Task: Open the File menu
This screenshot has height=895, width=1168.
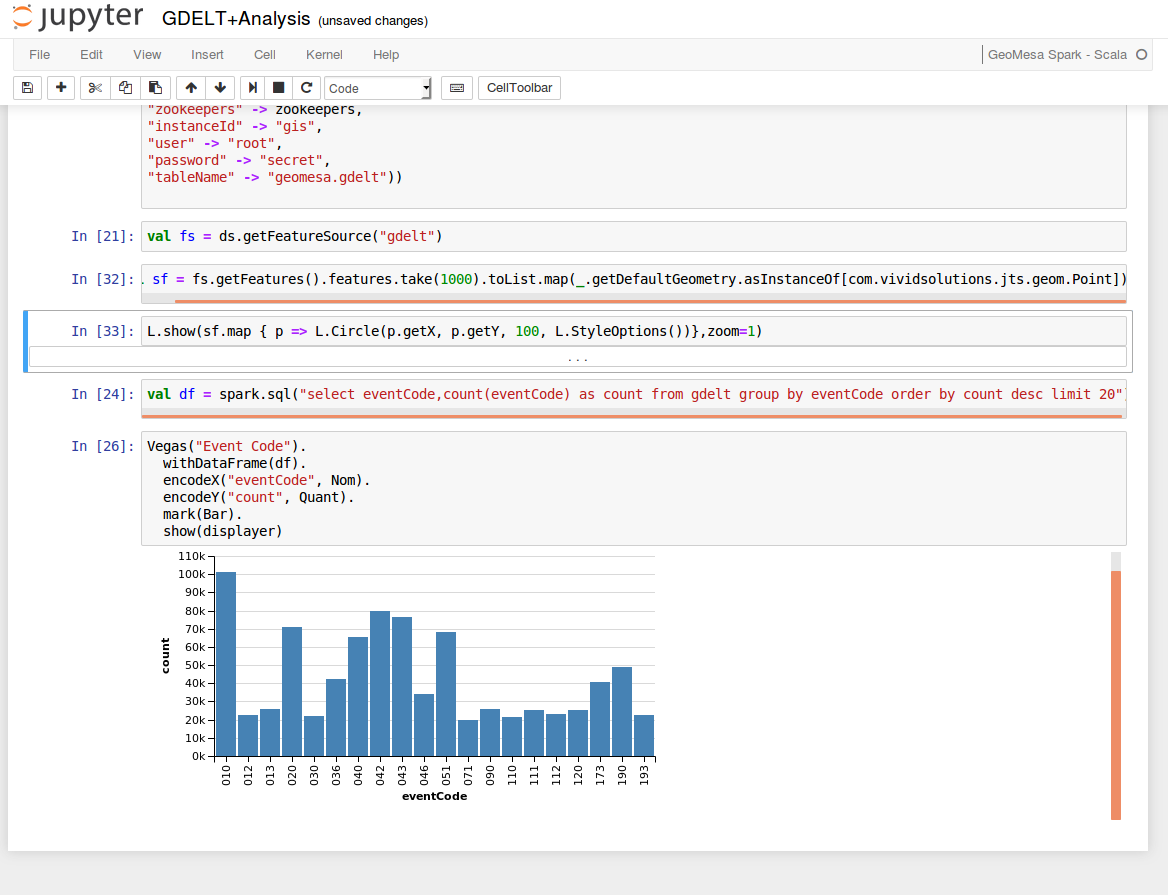Action: 39,55
